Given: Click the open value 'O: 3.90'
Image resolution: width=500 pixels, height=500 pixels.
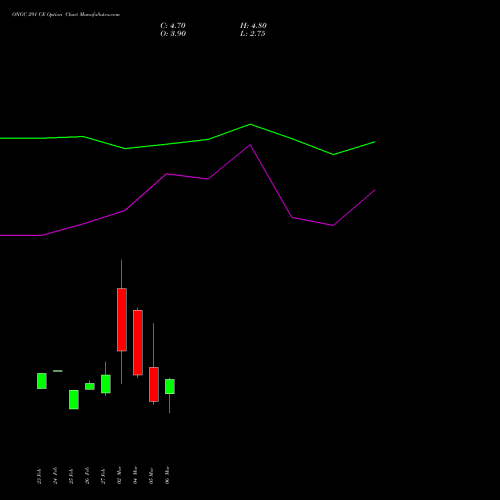Looking at the screenshot, I should pos(173,34).
